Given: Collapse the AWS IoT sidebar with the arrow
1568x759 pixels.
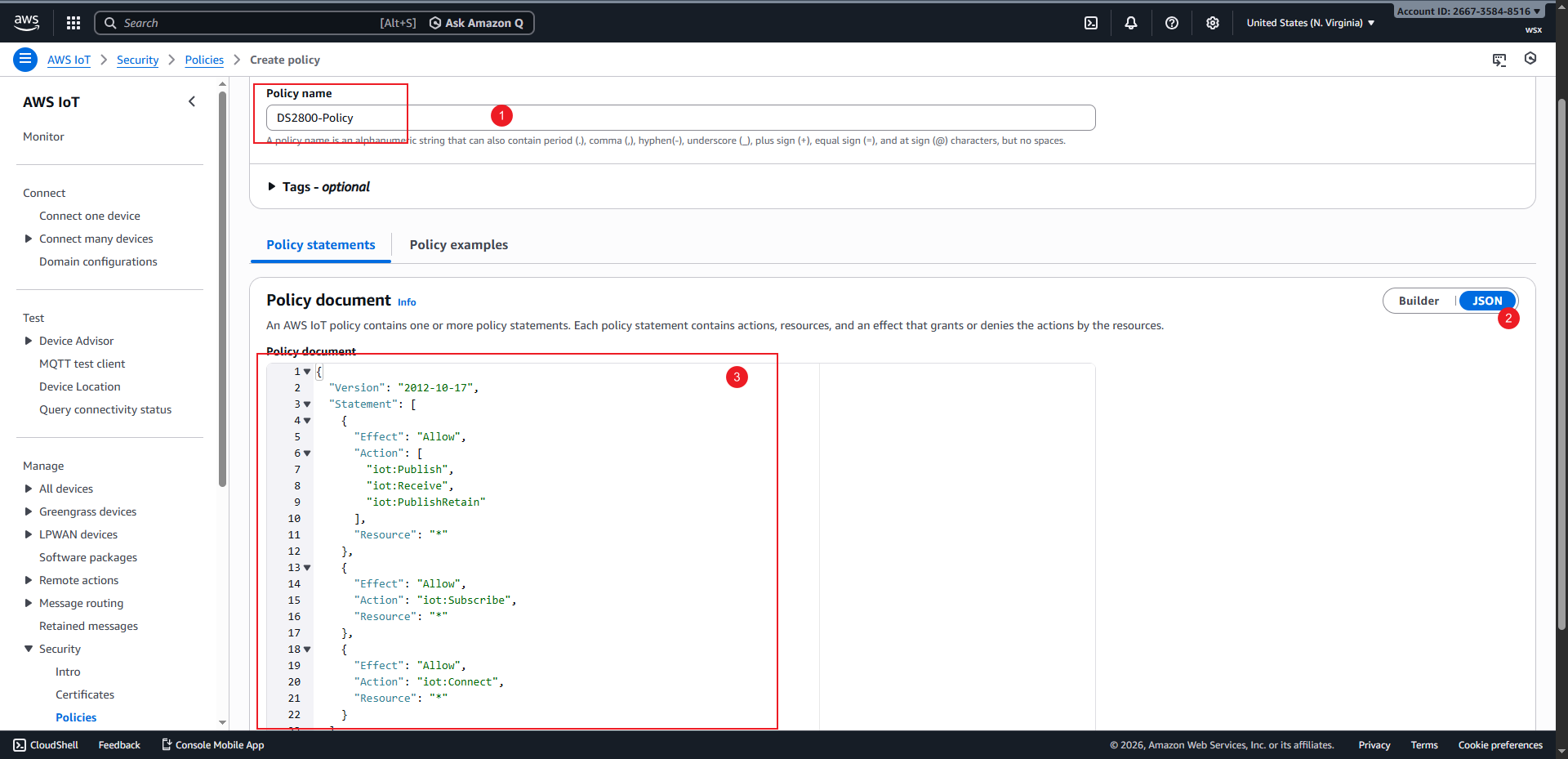Looking at the screenshot, I should click(x=192, y=102).
